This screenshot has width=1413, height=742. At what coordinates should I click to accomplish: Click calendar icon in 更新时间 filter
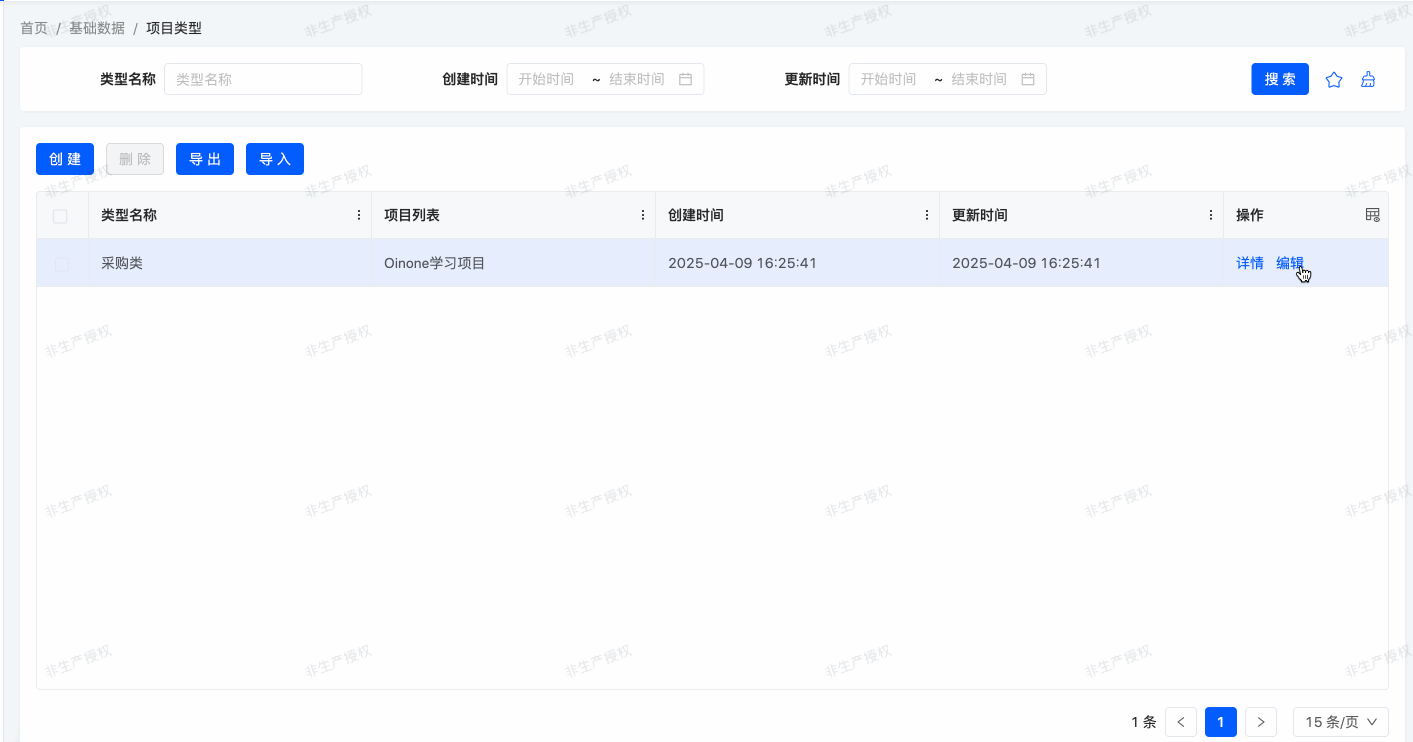[x=1028, y=79]
